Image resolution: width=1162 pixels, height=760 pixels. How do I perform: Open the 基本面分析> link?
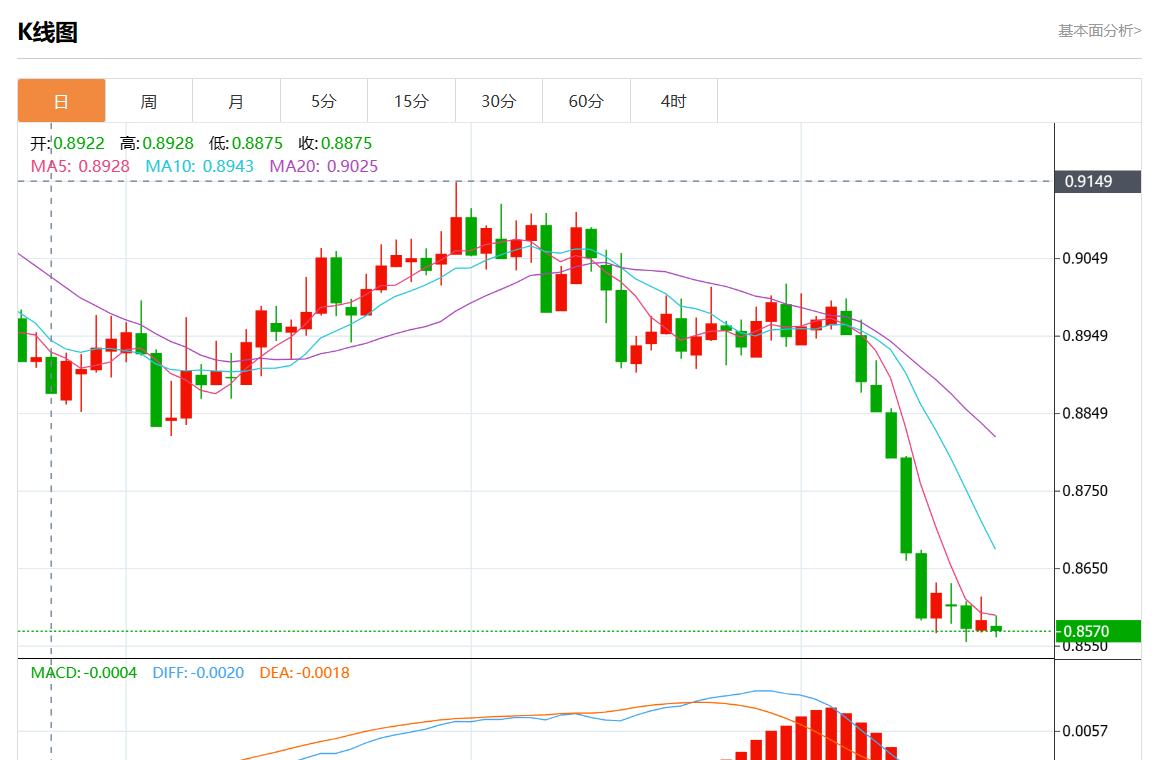(1099, 30)
